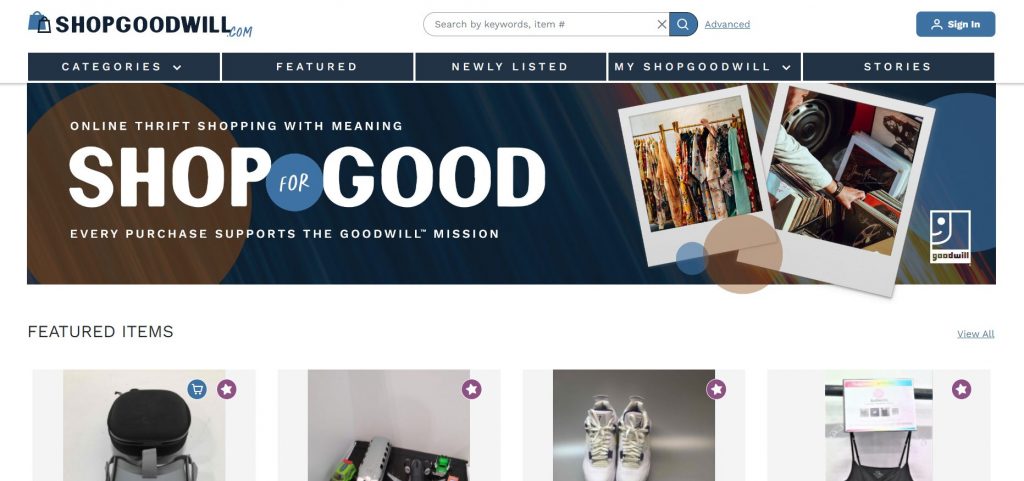1024x481 pixels.
Task: Click the Goodwill smiling face logo in banner
Action: click(x=950, y=236)
